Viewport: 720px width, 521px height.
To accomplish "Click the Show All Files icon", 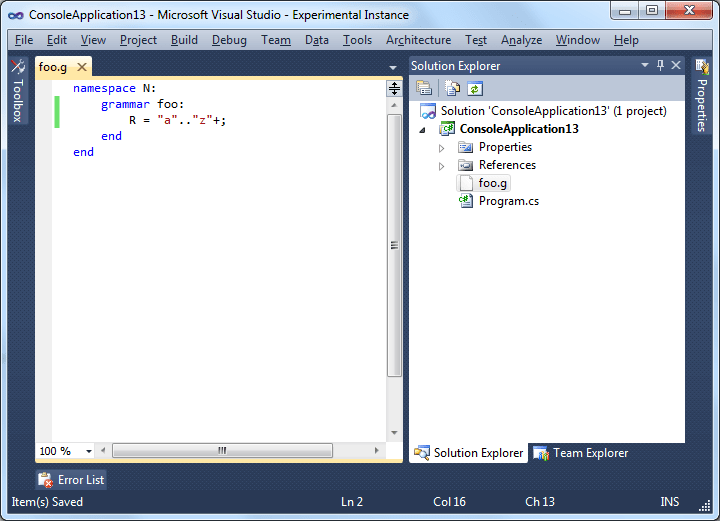I will 452,88.
